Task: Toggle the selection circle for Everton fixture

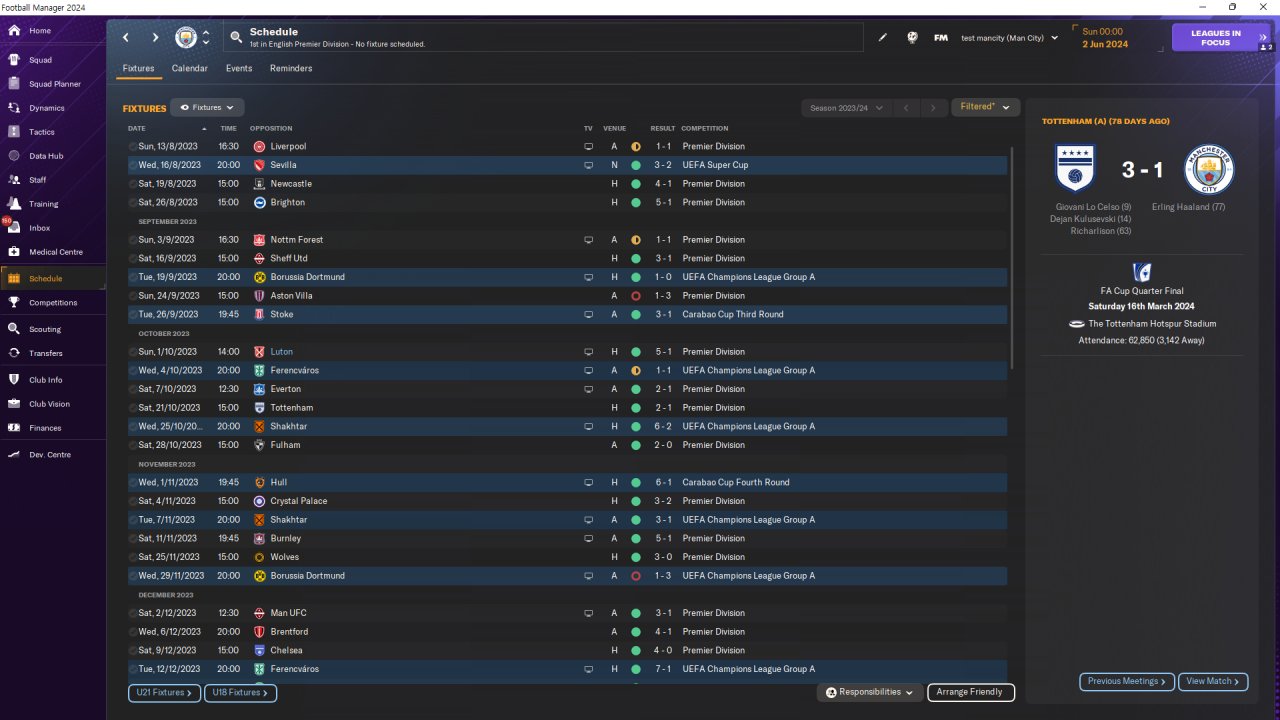Action: [132, 389]
